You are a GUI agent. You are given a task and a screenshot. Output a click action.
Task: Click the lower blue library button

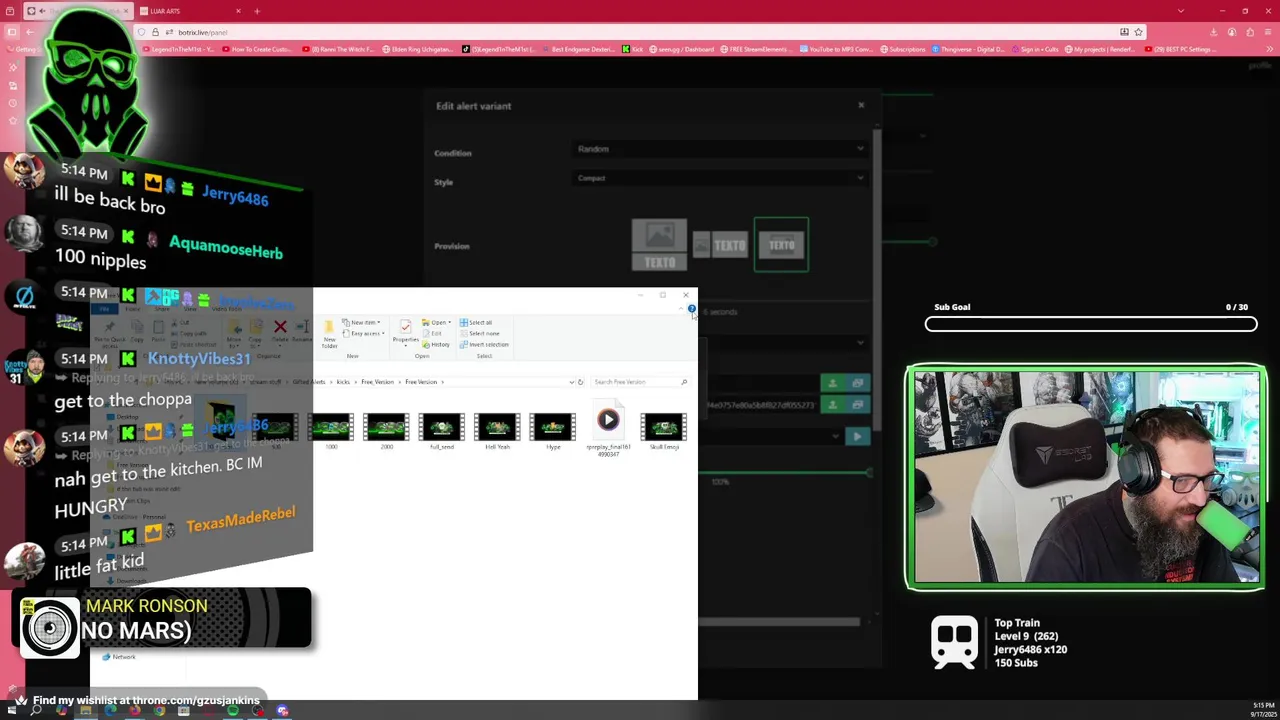[857, 405]
